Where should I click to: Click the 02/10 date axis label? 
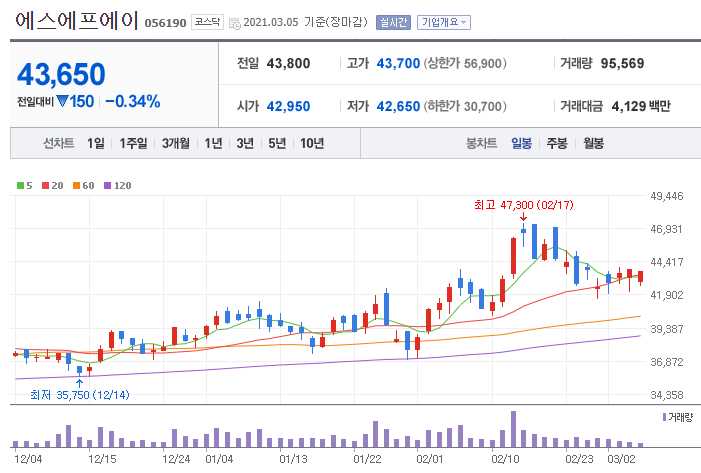pyautogui.click(x=505, y=460)
